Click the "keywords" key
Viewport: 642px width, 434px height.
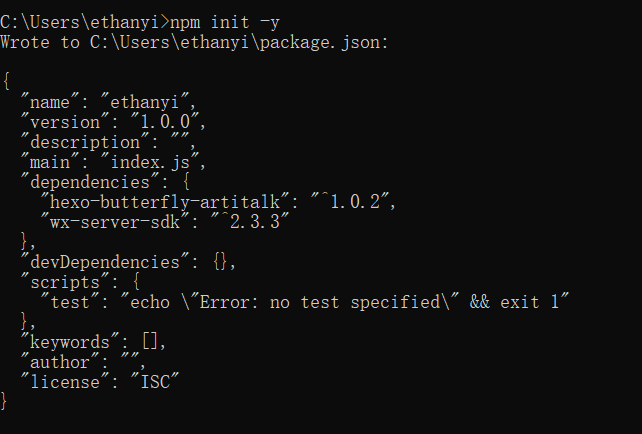click(x=70, y=343)
